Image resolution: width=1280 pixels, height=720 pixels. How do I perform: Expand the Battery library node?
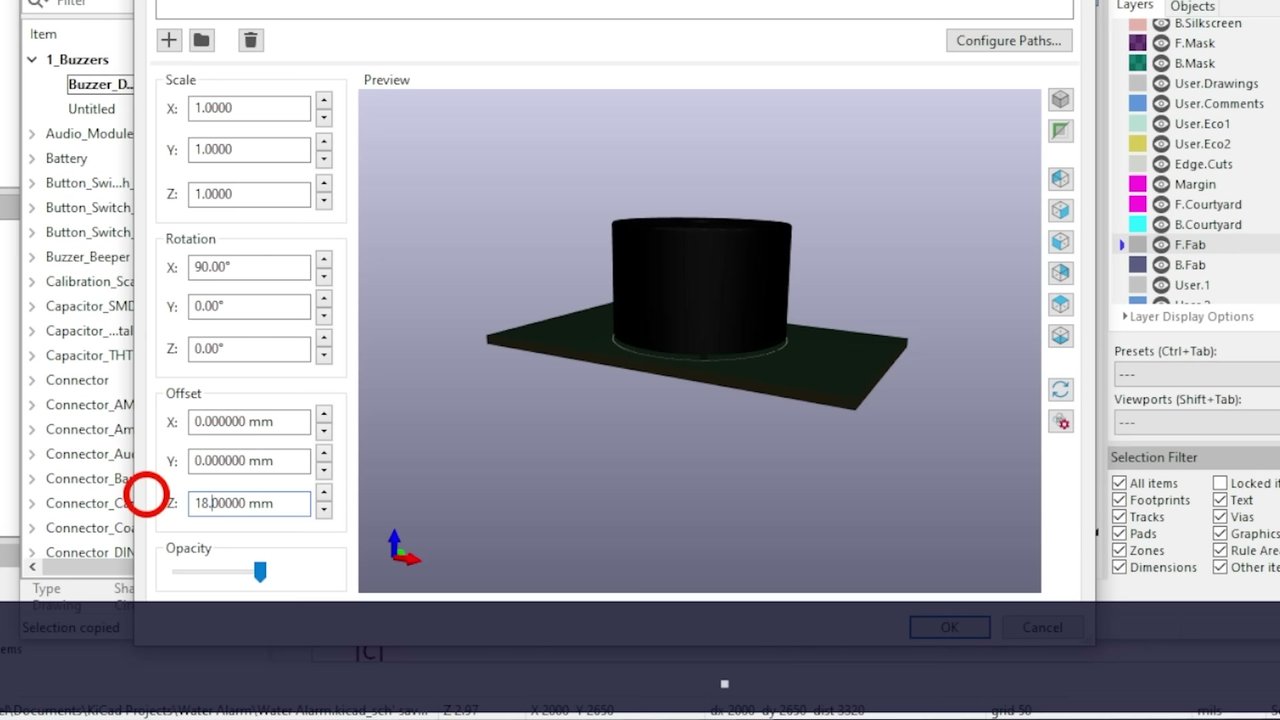pos(32,158)
